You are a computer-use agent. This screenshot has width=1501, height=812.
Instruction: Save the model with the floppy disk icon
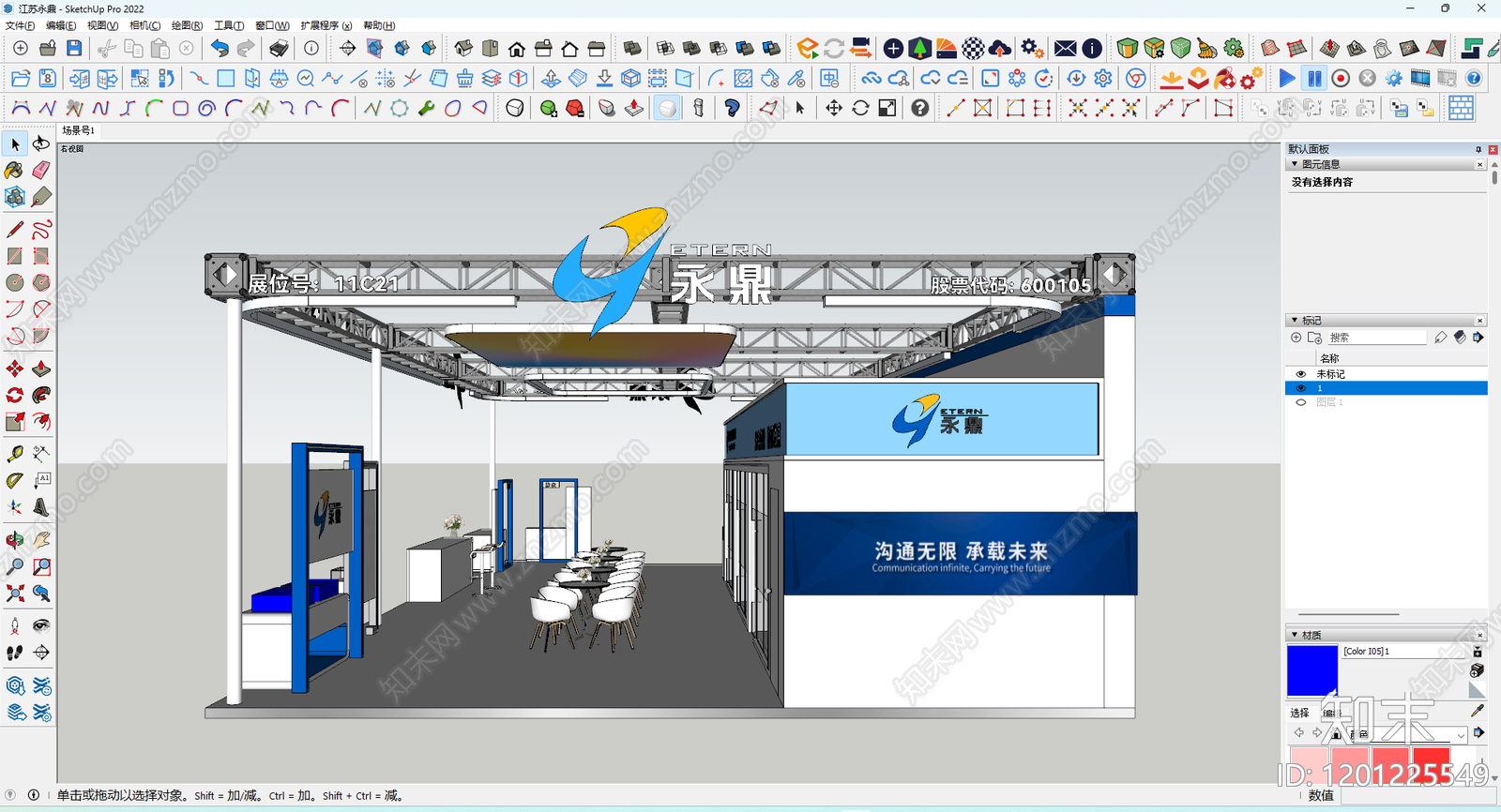point(74,48)
